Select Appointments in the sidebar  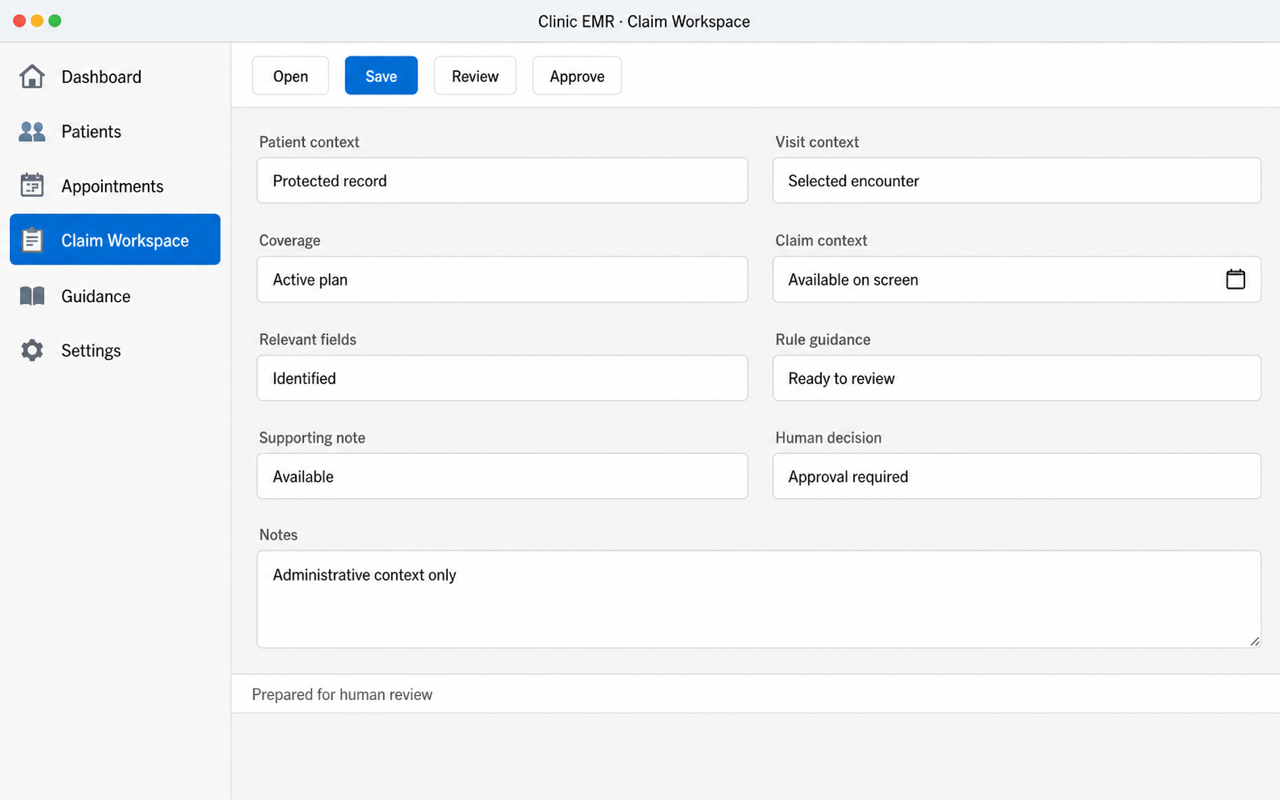click(115, 186)
